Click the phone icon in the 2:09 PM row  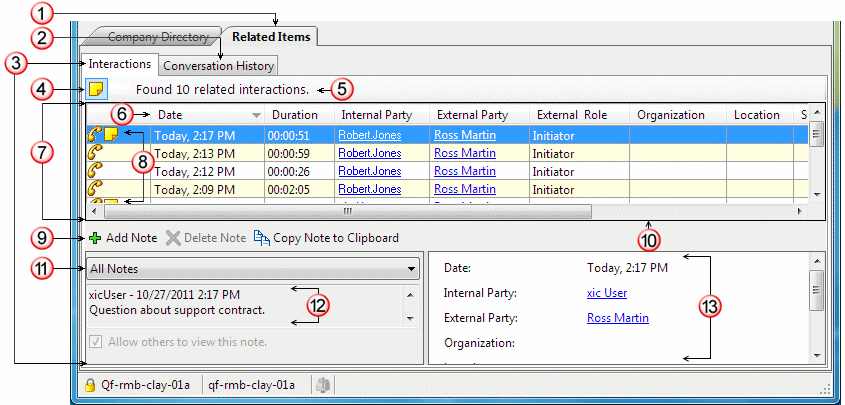[97, 189]
